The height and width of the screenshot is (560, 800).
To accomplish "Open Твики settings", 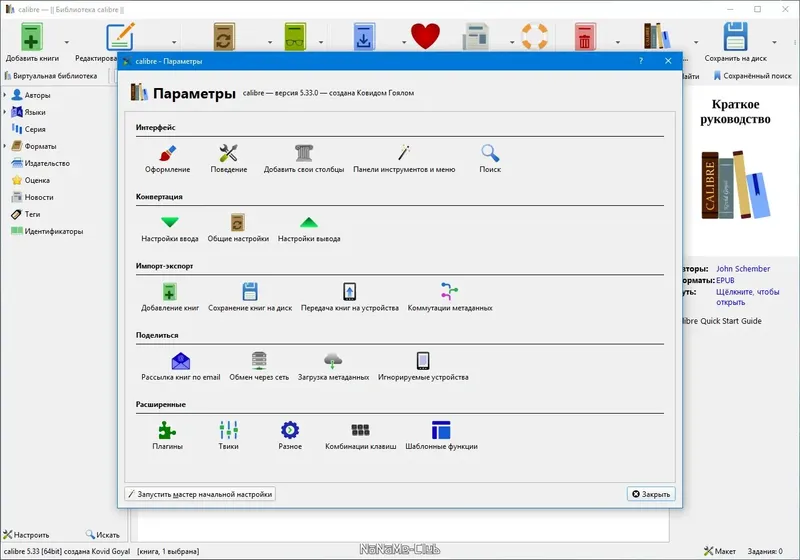I will tap(229, 436).
